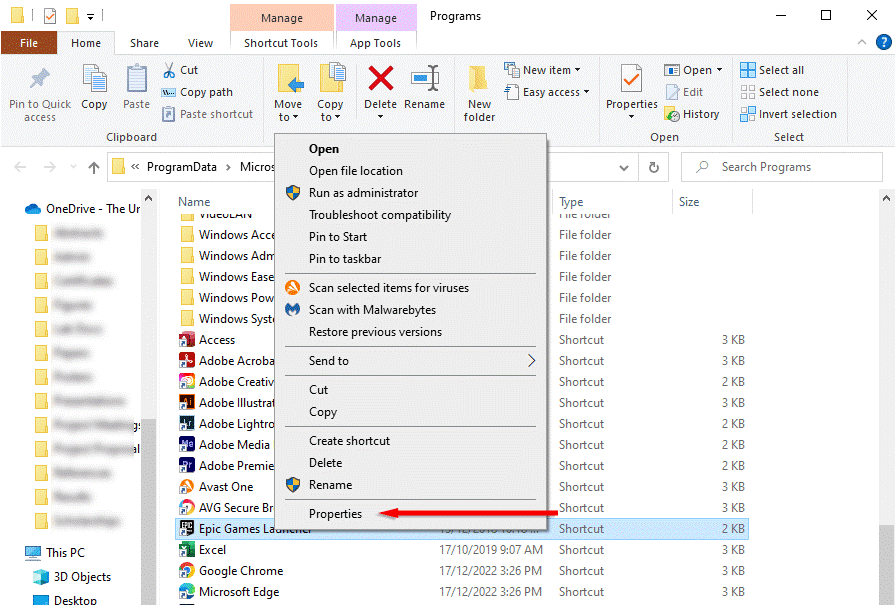The image size is (896, 605).
Task: Choose Create shortcut
Action: click(410, 441)
